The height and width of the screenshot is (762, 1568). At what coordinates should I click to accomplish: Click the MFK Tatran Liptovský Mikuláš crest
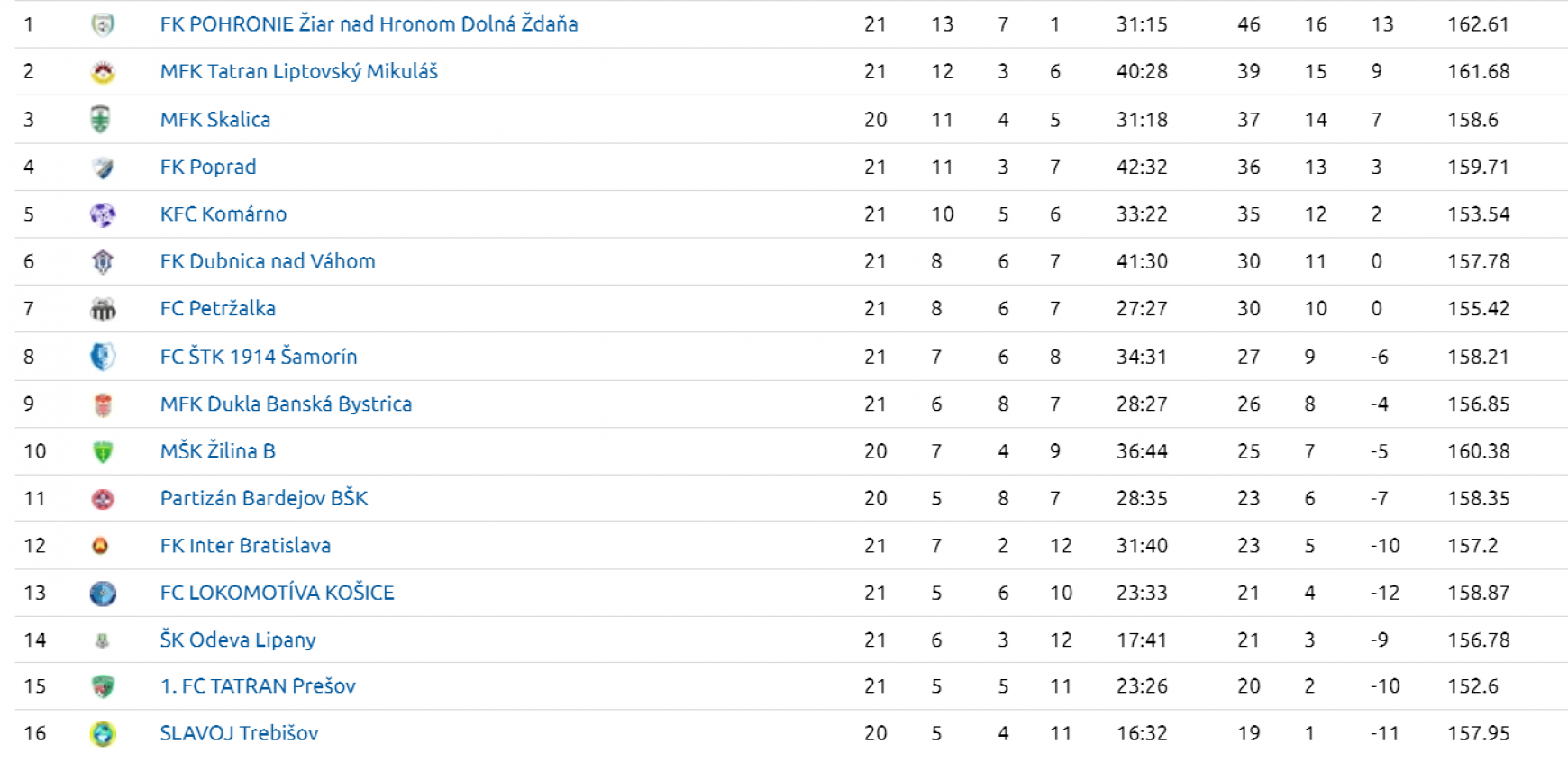pos(103,72)
